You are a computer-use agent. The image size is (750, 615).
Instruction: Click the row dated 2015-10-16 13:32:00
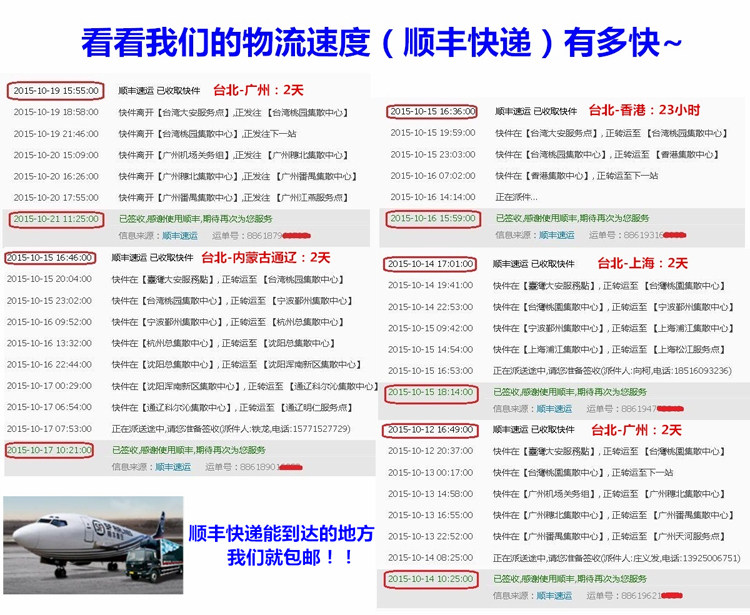click(171, 343)
